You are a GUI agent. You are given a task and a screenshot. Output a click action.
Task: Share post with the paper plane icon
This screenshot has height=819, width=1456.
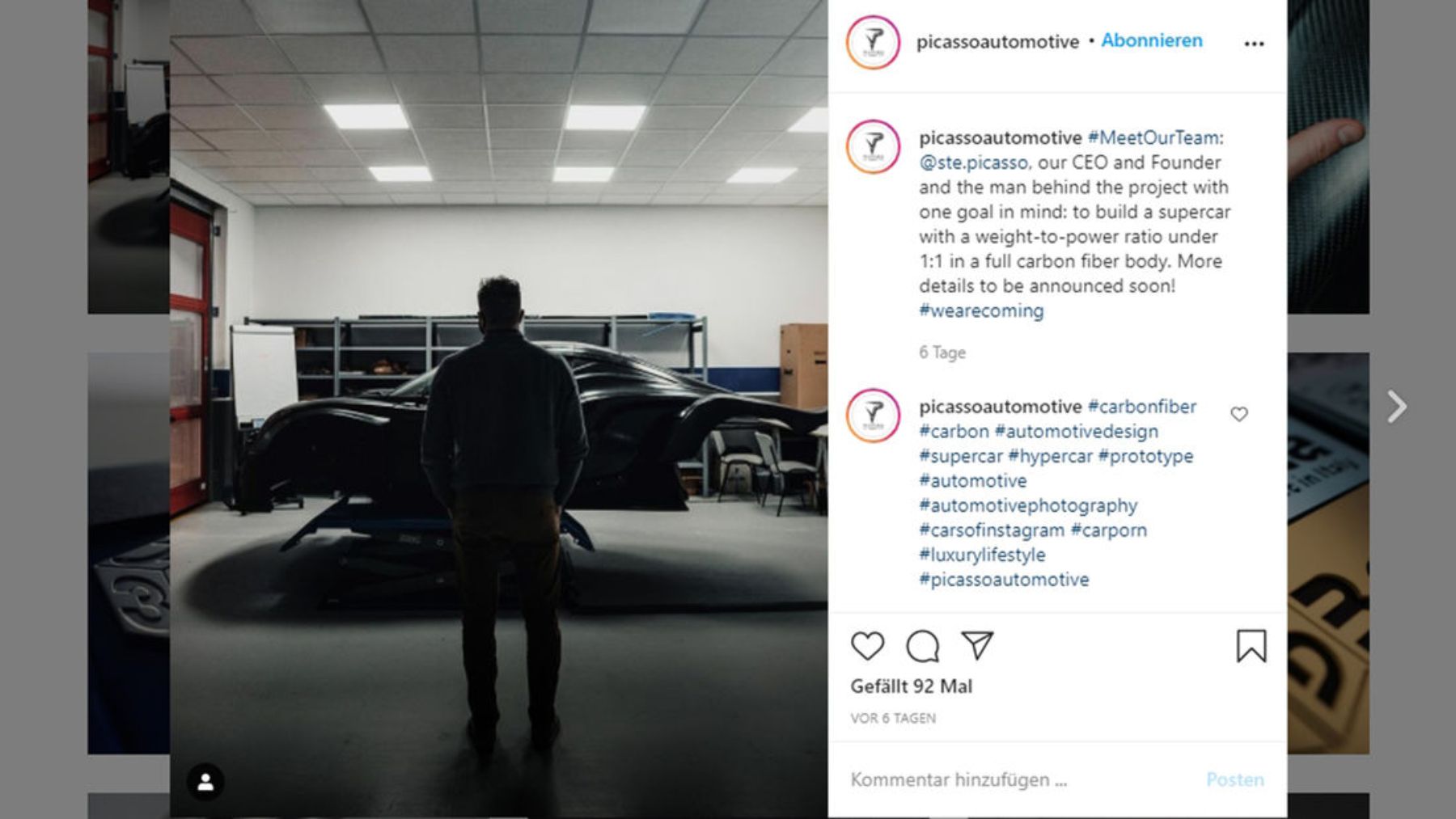(x=977, y=645)
